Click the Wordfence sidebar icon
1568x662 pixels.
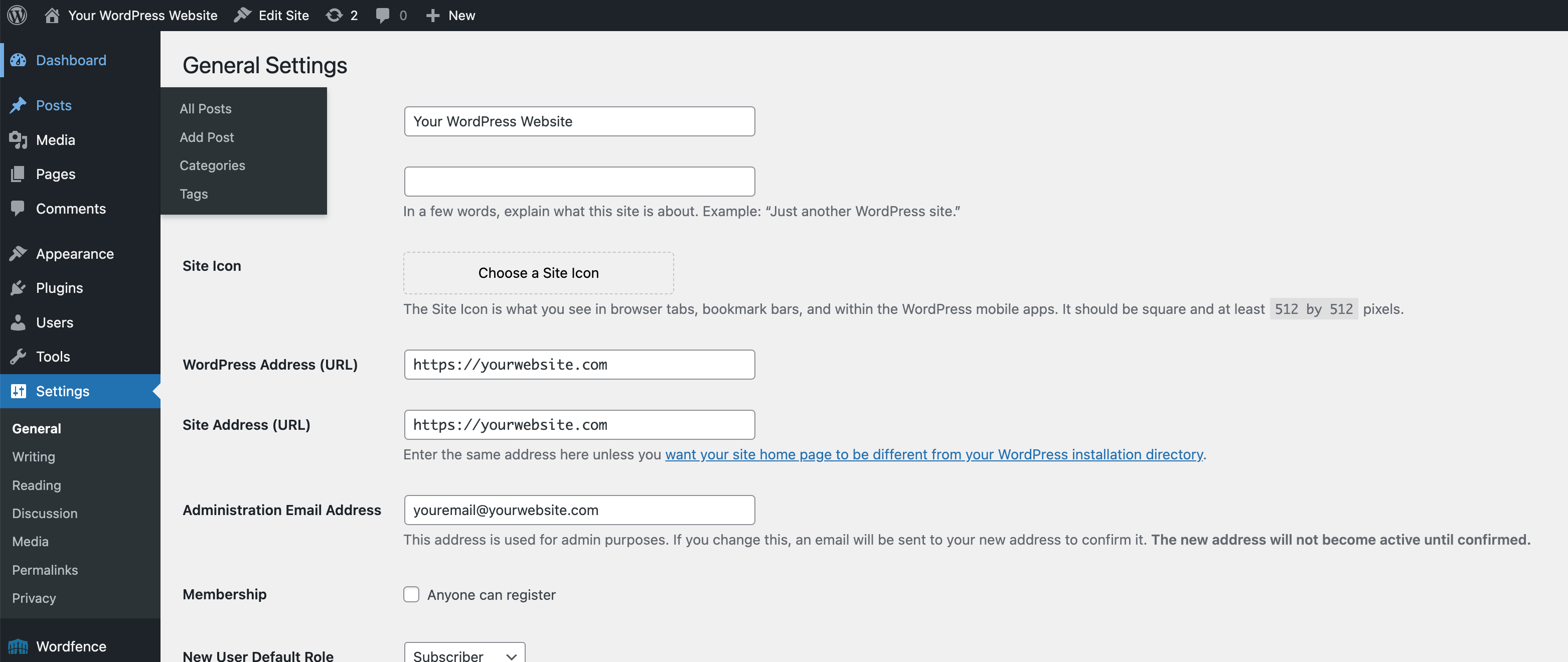pos(18,646)
